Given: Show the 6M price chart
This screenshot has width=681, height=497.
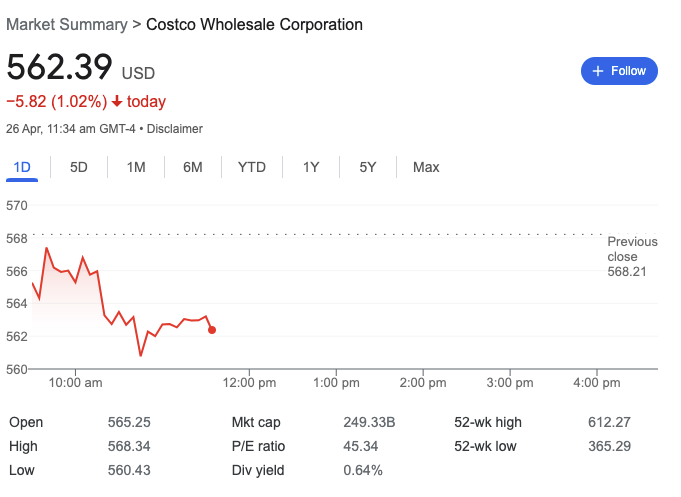Looking at the screenshot, I should coord(193,167).
